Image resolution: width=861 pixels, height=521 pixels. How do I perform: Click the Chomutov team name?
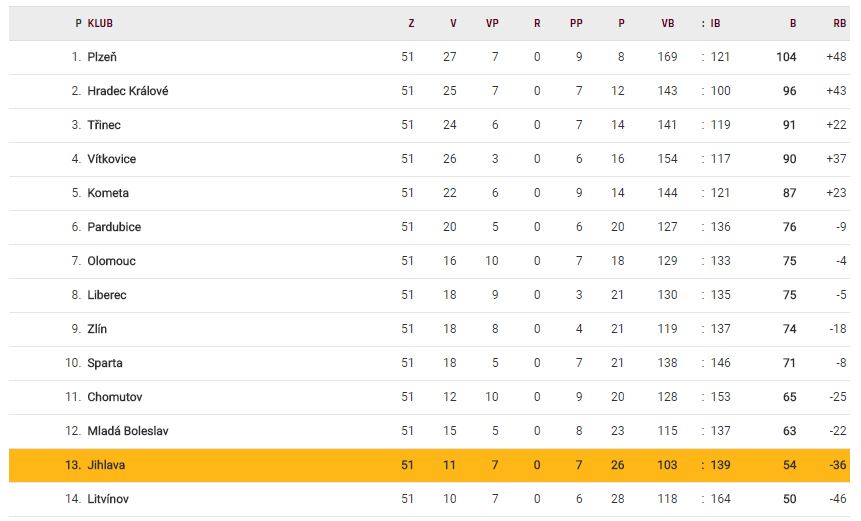point(114,397)
